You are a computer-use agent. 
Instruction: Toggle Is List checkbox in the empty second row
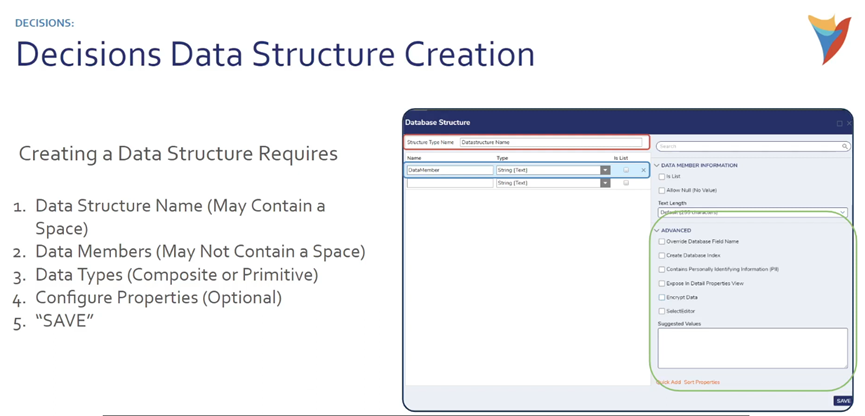(x=626, y=183)
